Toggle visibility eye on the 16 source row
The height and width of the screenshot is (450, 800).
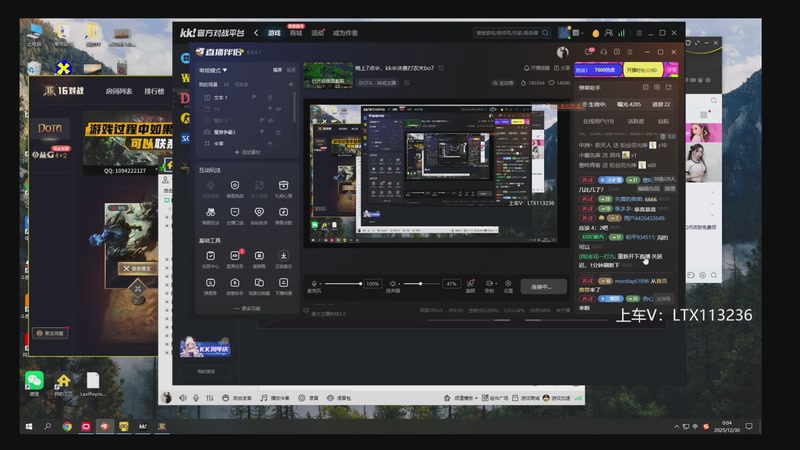(x=279, y=109)
